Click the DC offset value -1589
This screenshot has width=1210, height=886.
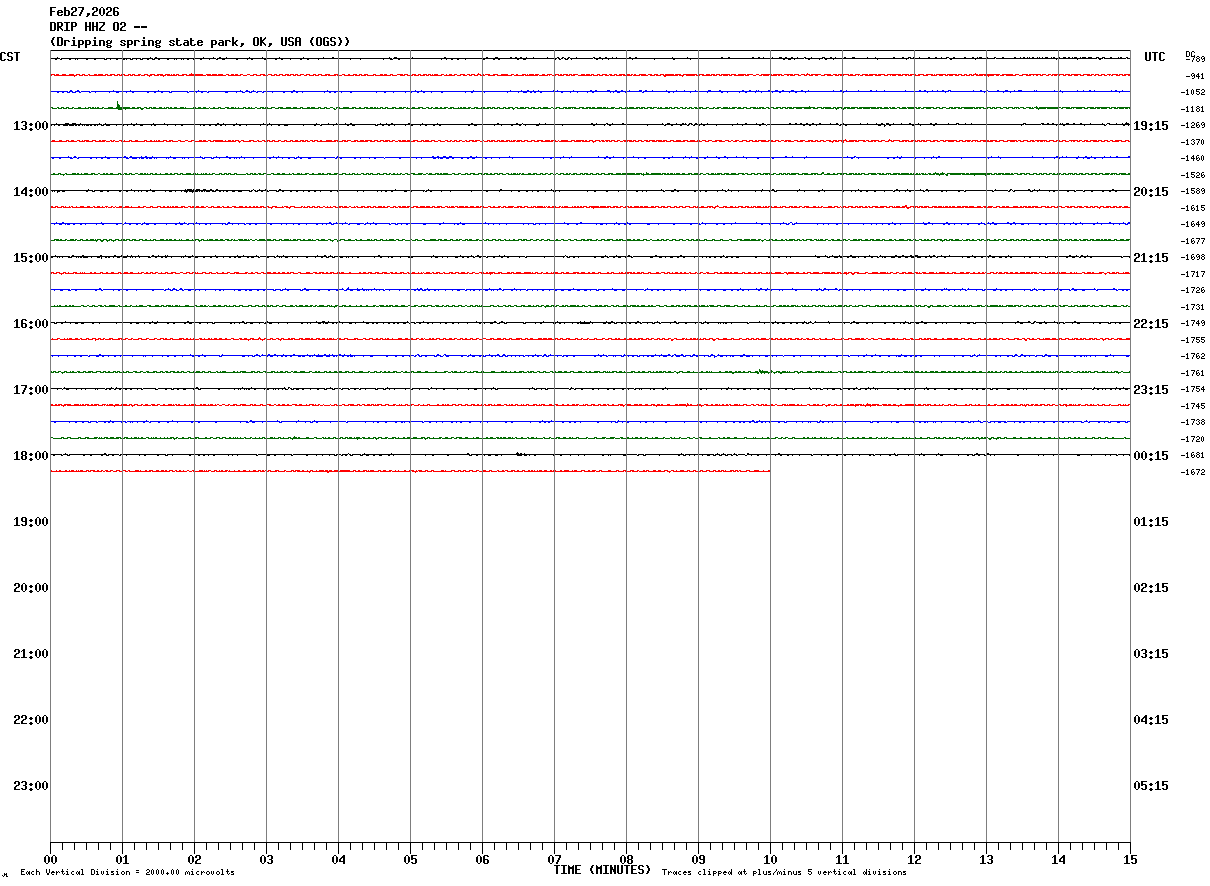click(x=1193, y=191)
